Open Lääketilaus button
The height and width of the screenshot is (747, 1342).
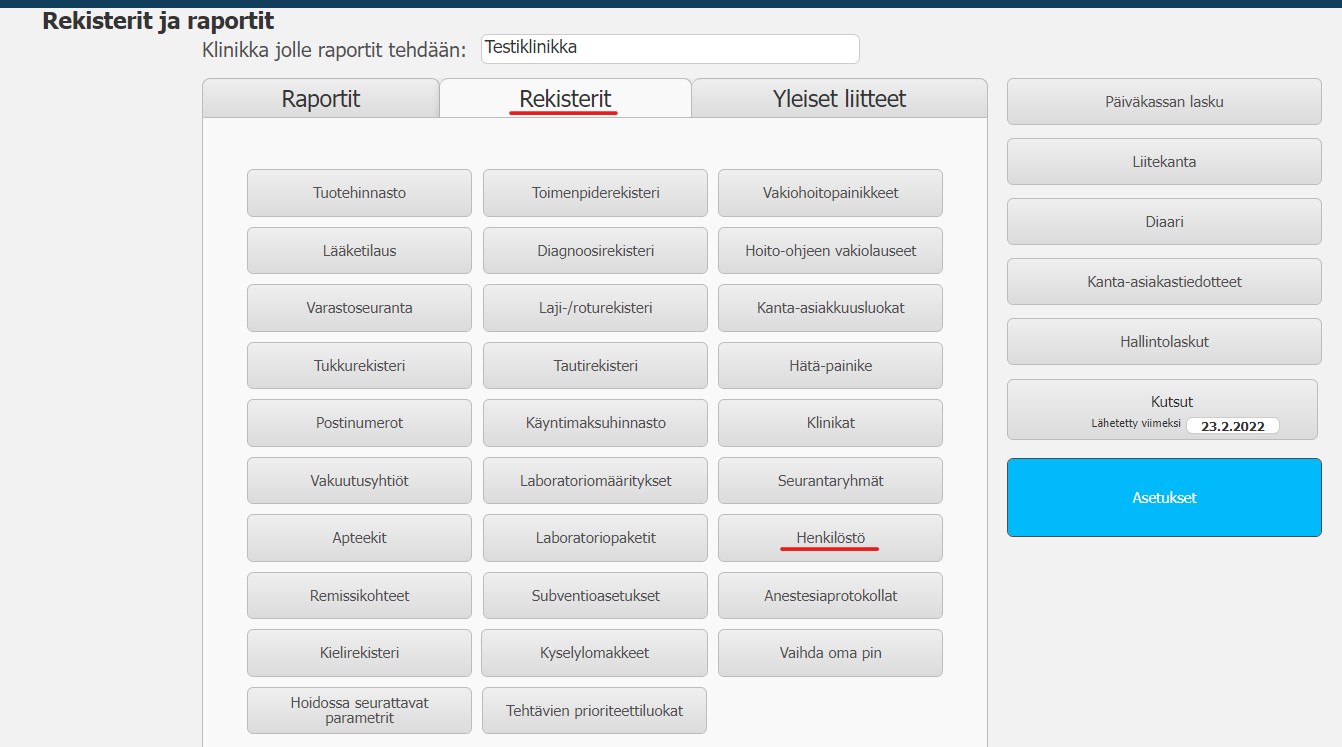click(359, 250)
